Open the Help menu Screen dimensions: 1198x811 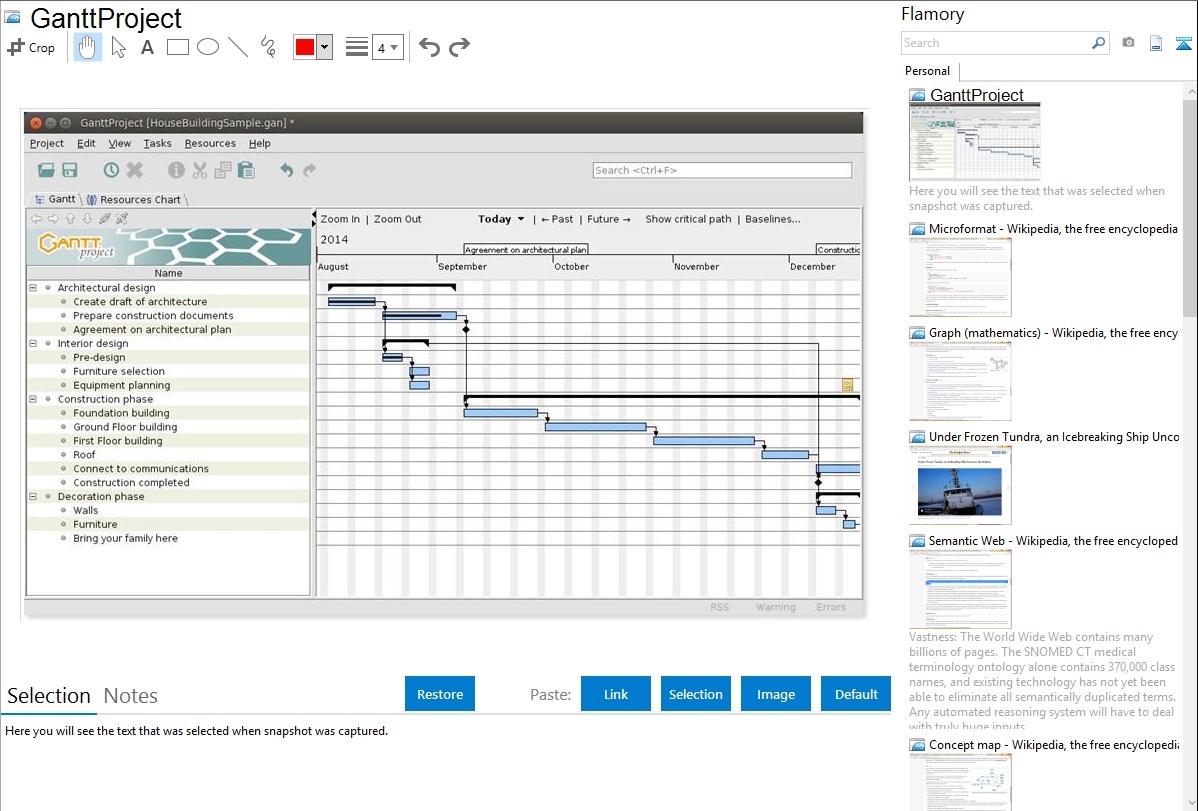(260, 144)
